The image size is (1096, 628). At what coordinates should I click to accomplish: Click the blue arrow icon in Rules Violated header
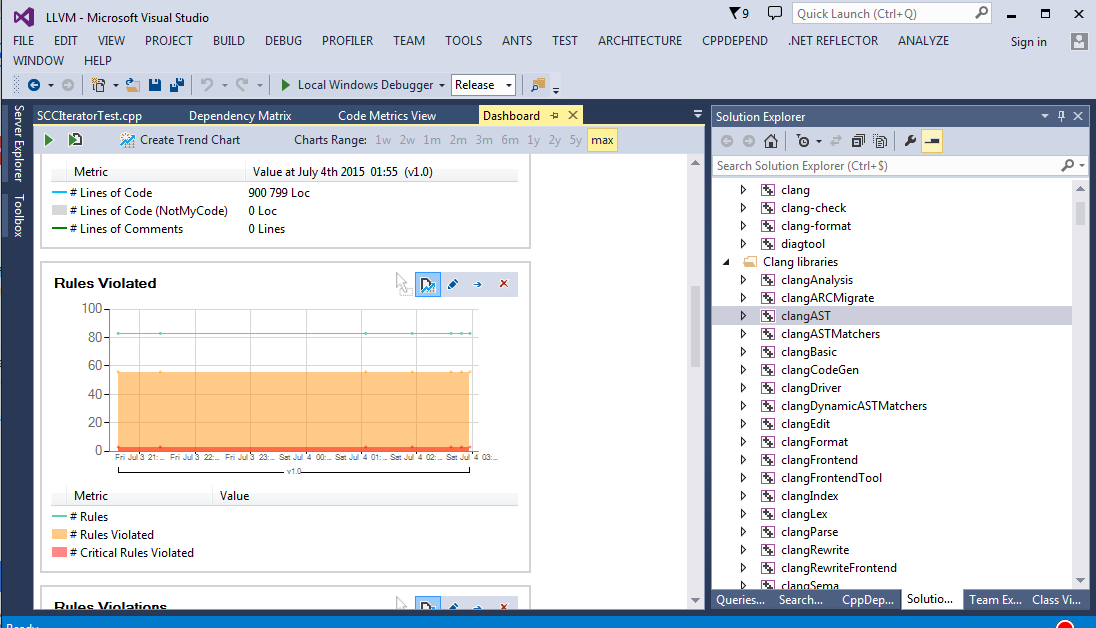(x=477, y=284)
